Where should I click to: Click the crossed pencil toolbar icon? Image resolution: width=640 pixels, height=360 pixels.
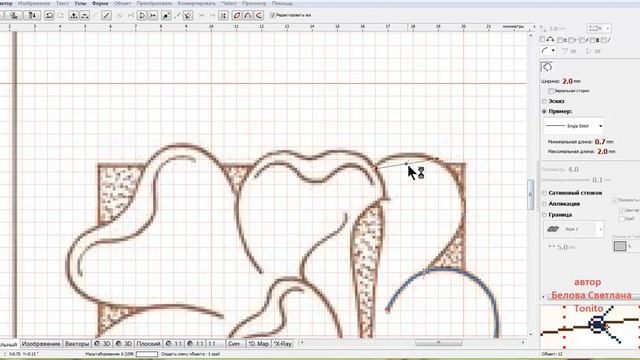pyautogui.click(x=188, y=16)
